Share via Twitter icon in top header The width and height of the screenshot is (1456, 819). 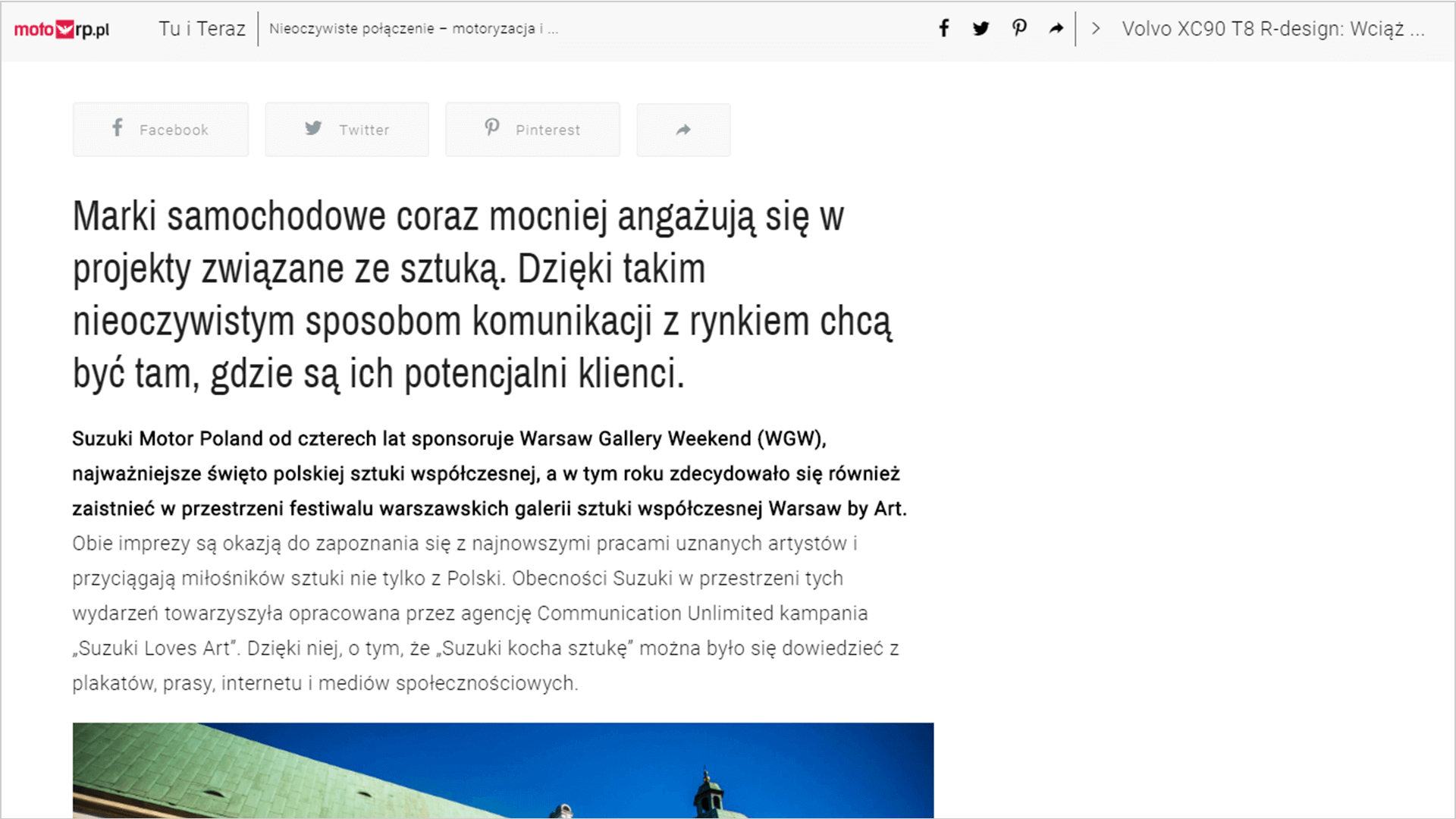click(x=981, y=29)
